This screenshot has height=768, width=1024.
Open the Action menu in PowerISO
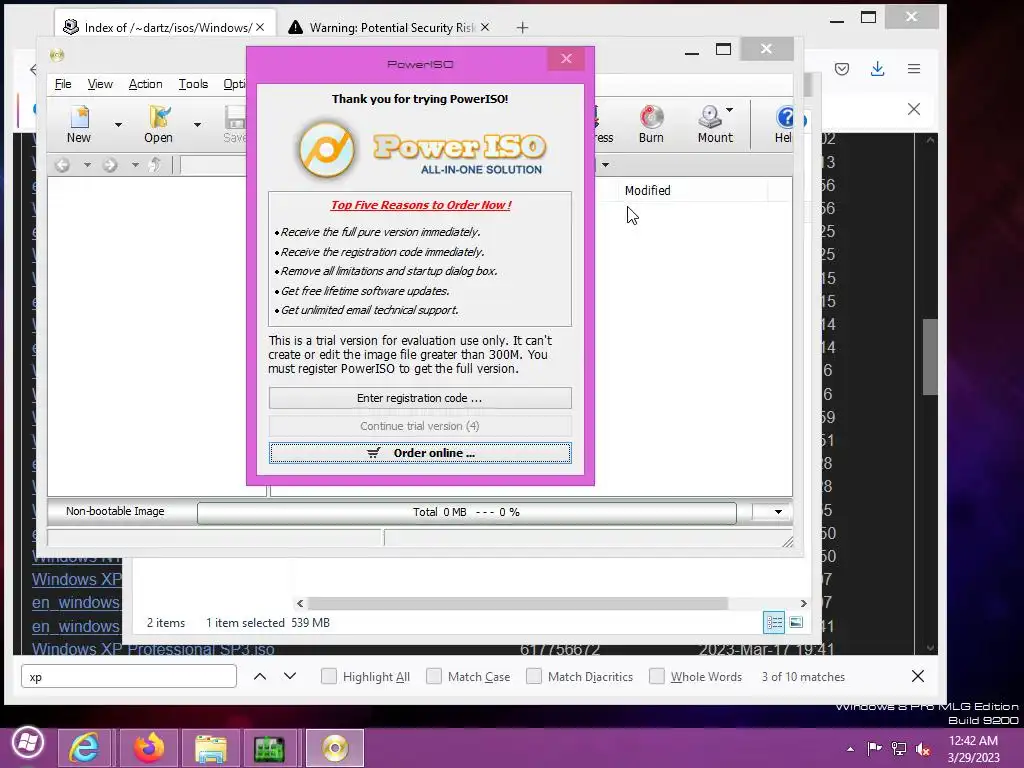pyautogui.click(x=146, y=84)
